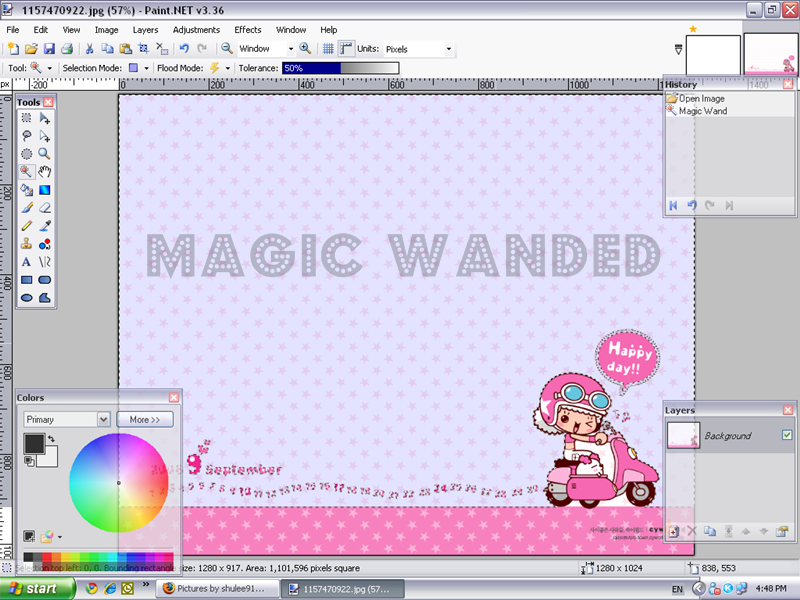800x600 pixels.
Task: Adjust the Tolerance slider bar
Action: (339, 68)
